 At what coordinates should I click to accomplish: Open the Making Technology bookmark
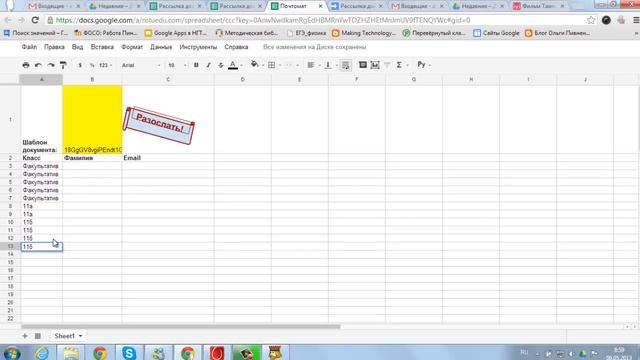coord(364,33)
